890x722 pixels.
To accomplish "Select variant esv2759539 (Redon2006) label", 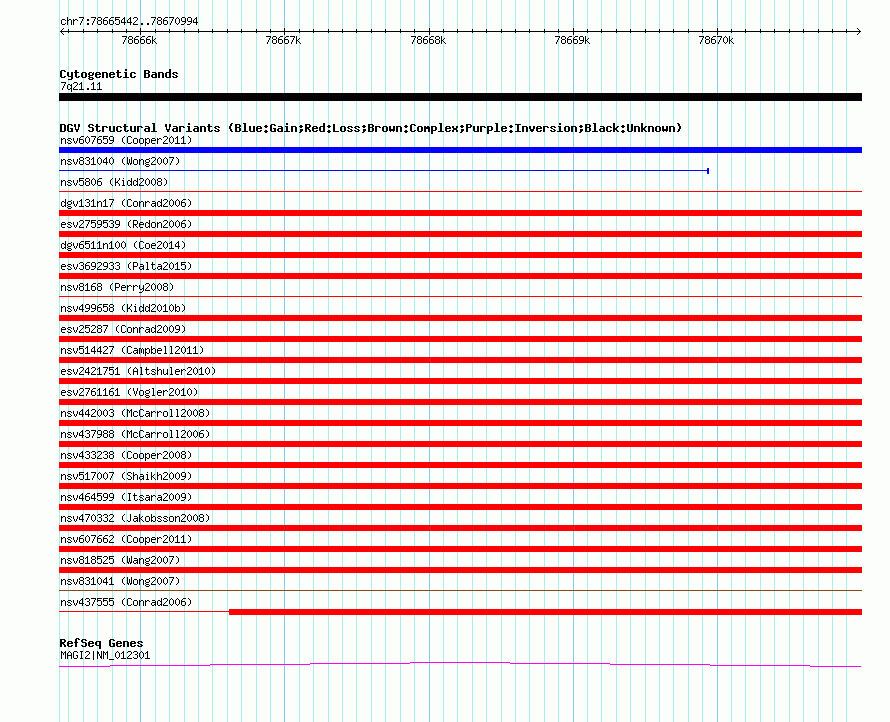I will tap(126, 224).
